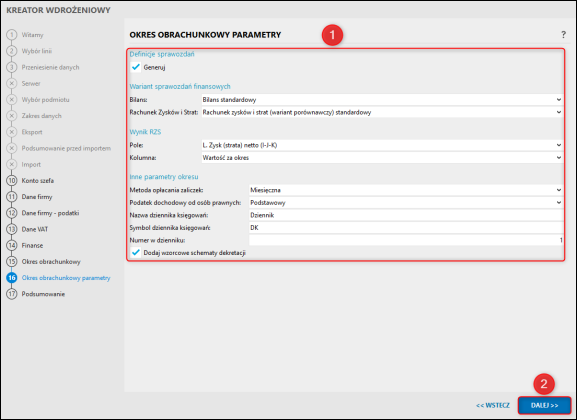Go to Finanse step
The image size is (577, 420).
point(32,246)
